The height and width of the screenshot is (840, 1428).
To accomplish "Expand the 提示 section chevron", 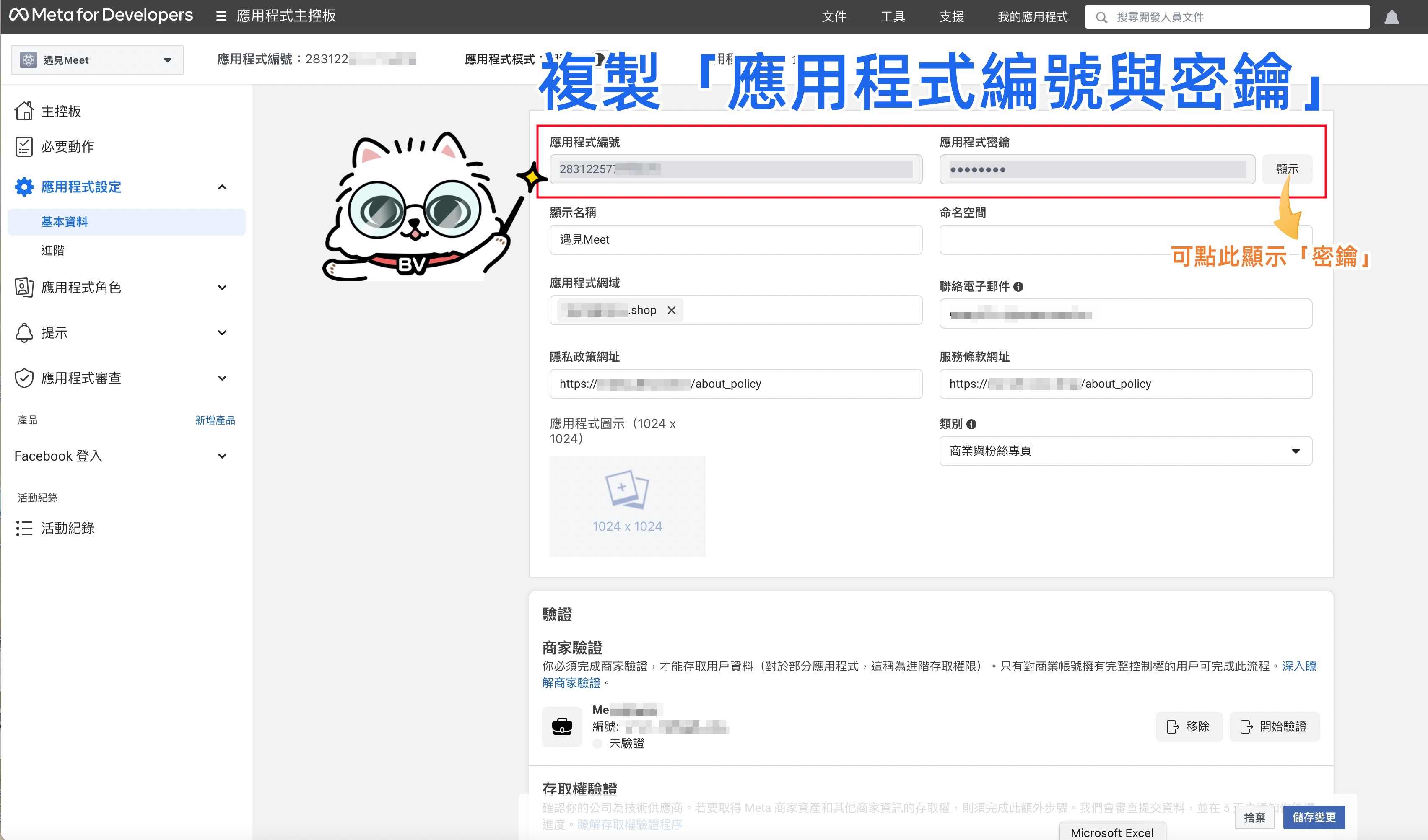I will [x=222, y=332].
